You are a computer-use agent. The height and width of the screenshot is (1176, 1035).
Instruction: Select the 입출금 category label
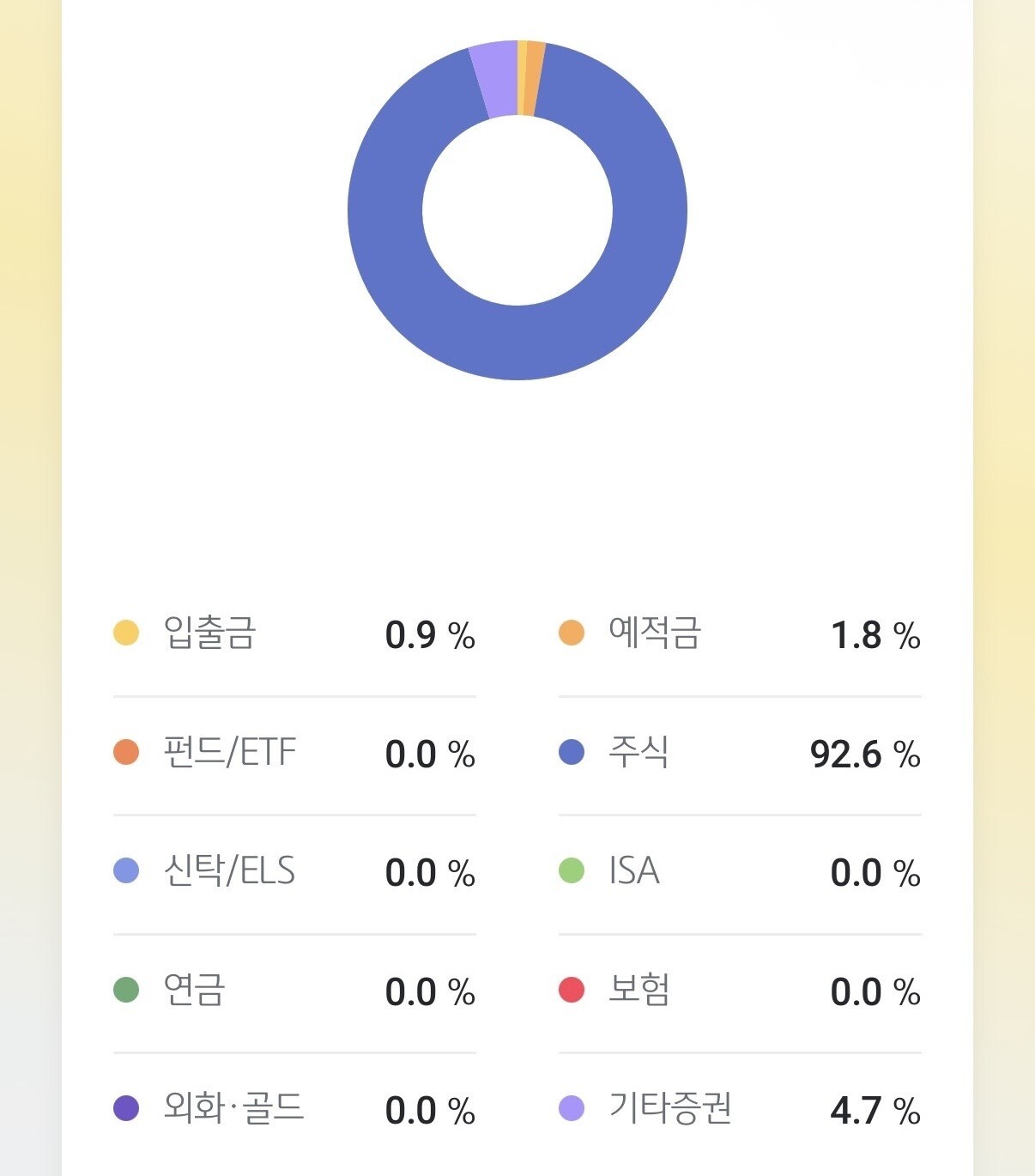pos(209,633)
